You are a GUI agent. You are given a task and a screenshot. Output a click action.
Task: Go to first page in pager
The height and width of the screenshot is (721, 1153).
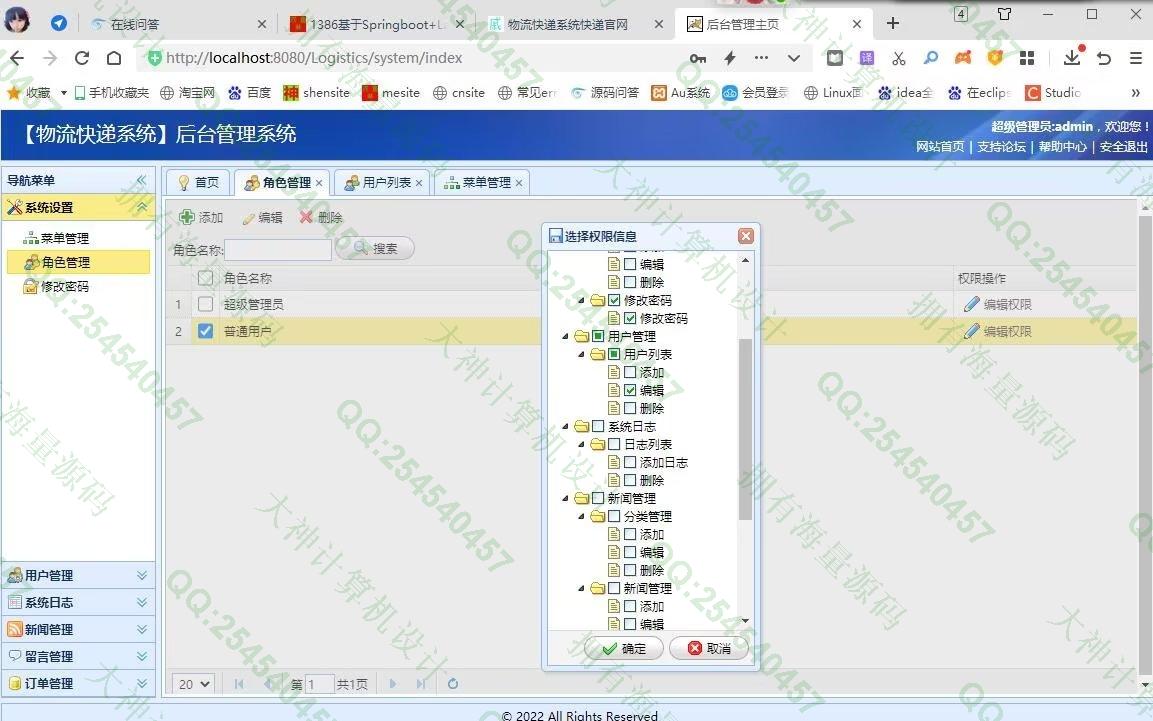[x=239, y=684]
